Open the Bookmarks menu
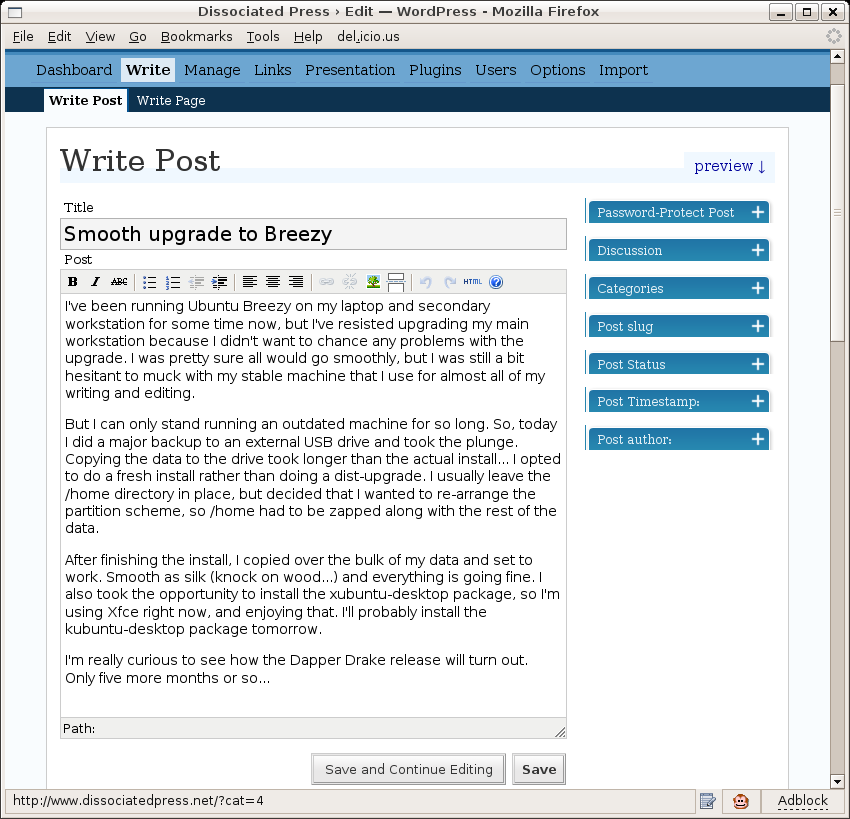The height and width of the screenshot is (819, 850). click(x=197, y=36)
